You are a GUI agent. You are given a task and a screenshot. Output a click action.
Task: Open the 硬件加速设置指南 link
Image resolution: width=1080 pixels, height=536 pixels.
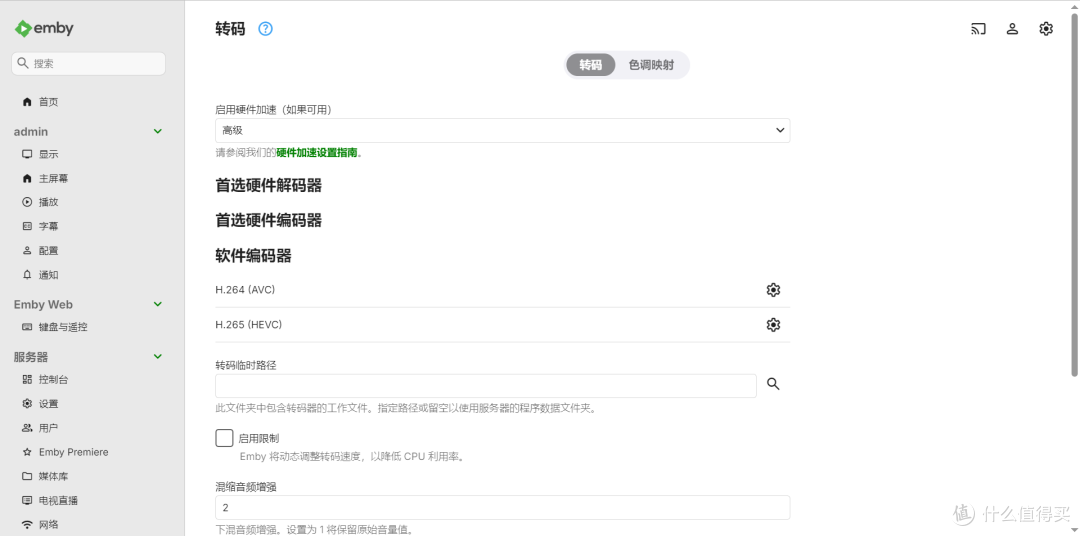coord(317,153)
